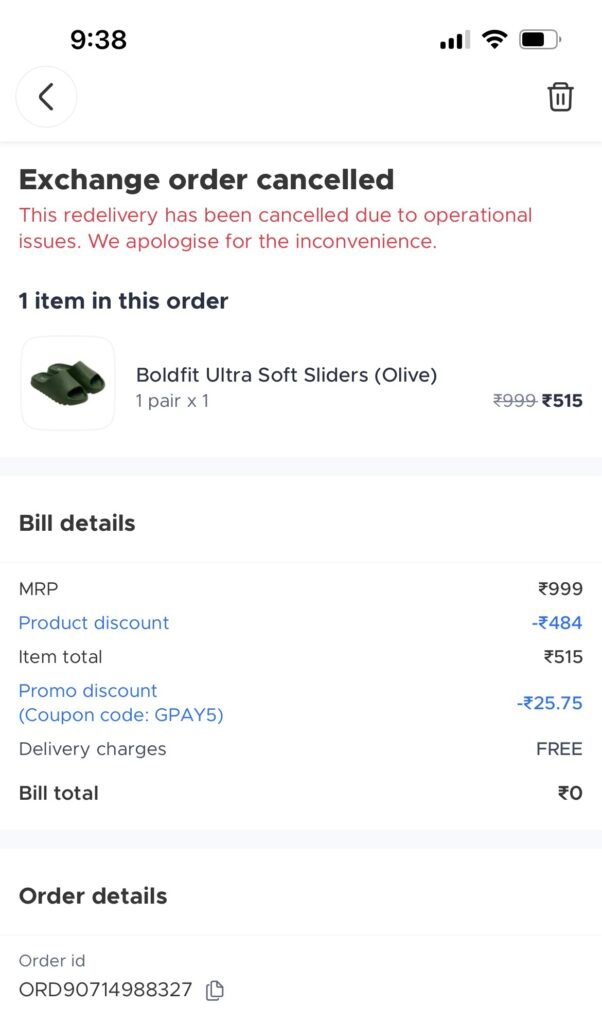
Task: Tap the 9:38 clock in status bar
Action: point(98,40)
